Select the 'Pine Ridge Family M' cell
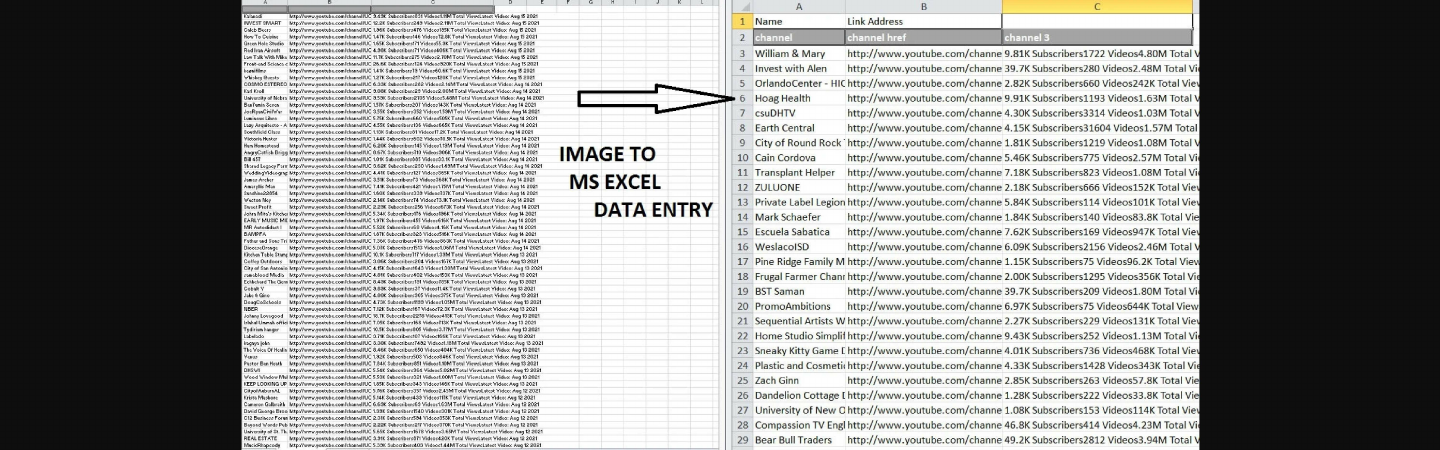The image size is (1440, 450). pos(798,261)
